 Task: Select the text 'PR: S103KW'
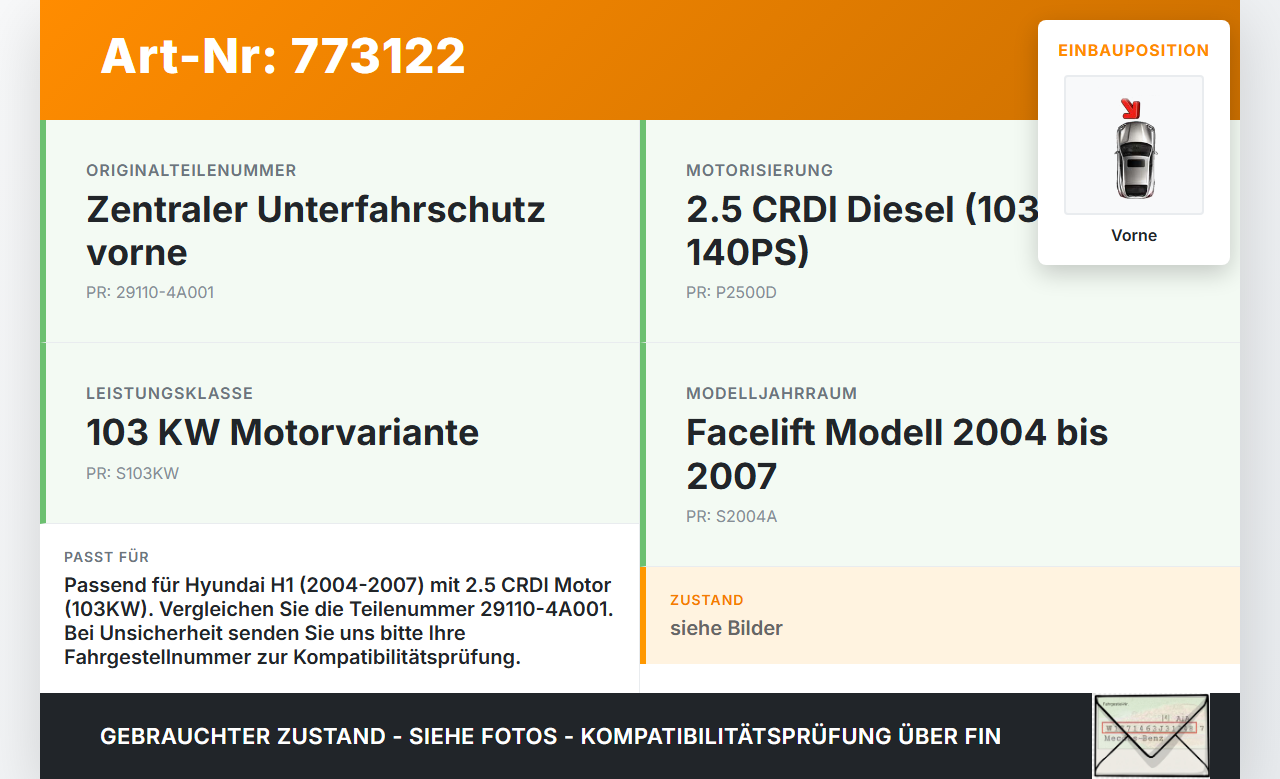click(x=132, y=474)
